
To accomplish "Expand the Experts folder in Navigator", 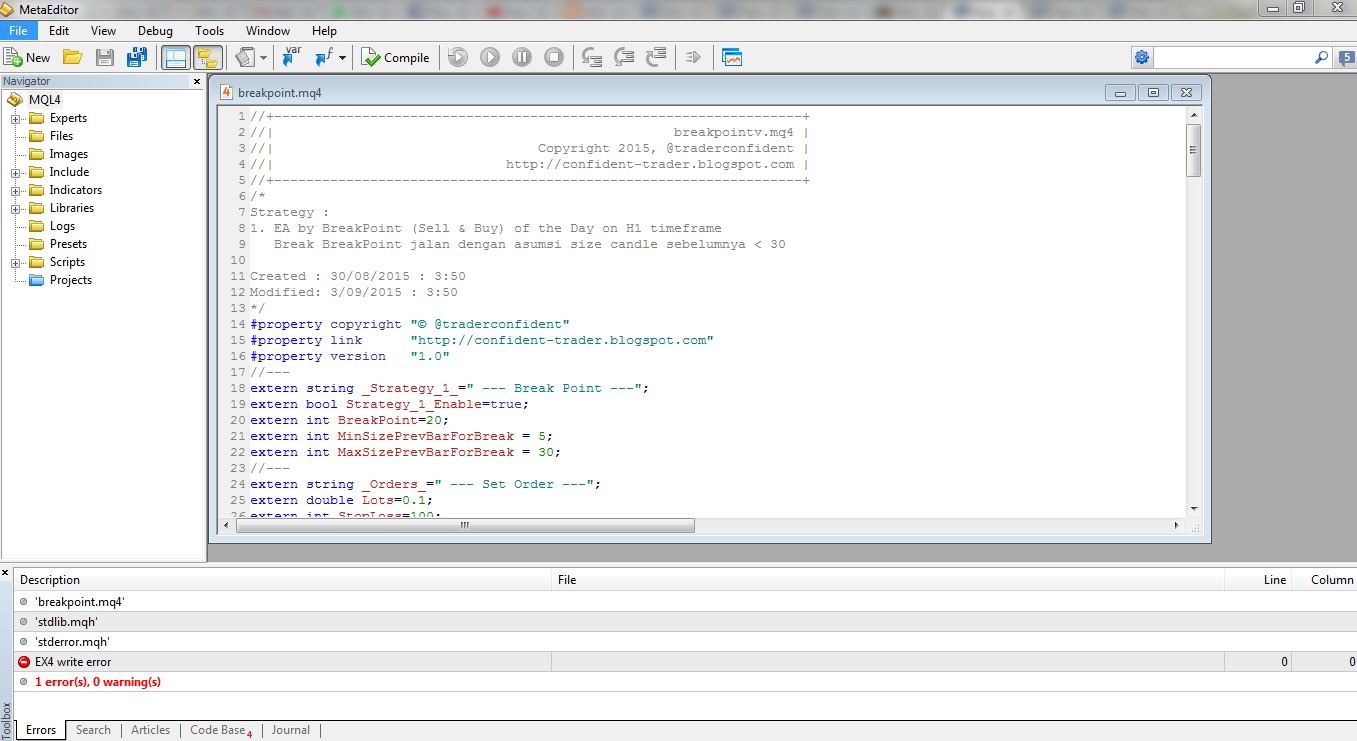I will click(16, 119).
